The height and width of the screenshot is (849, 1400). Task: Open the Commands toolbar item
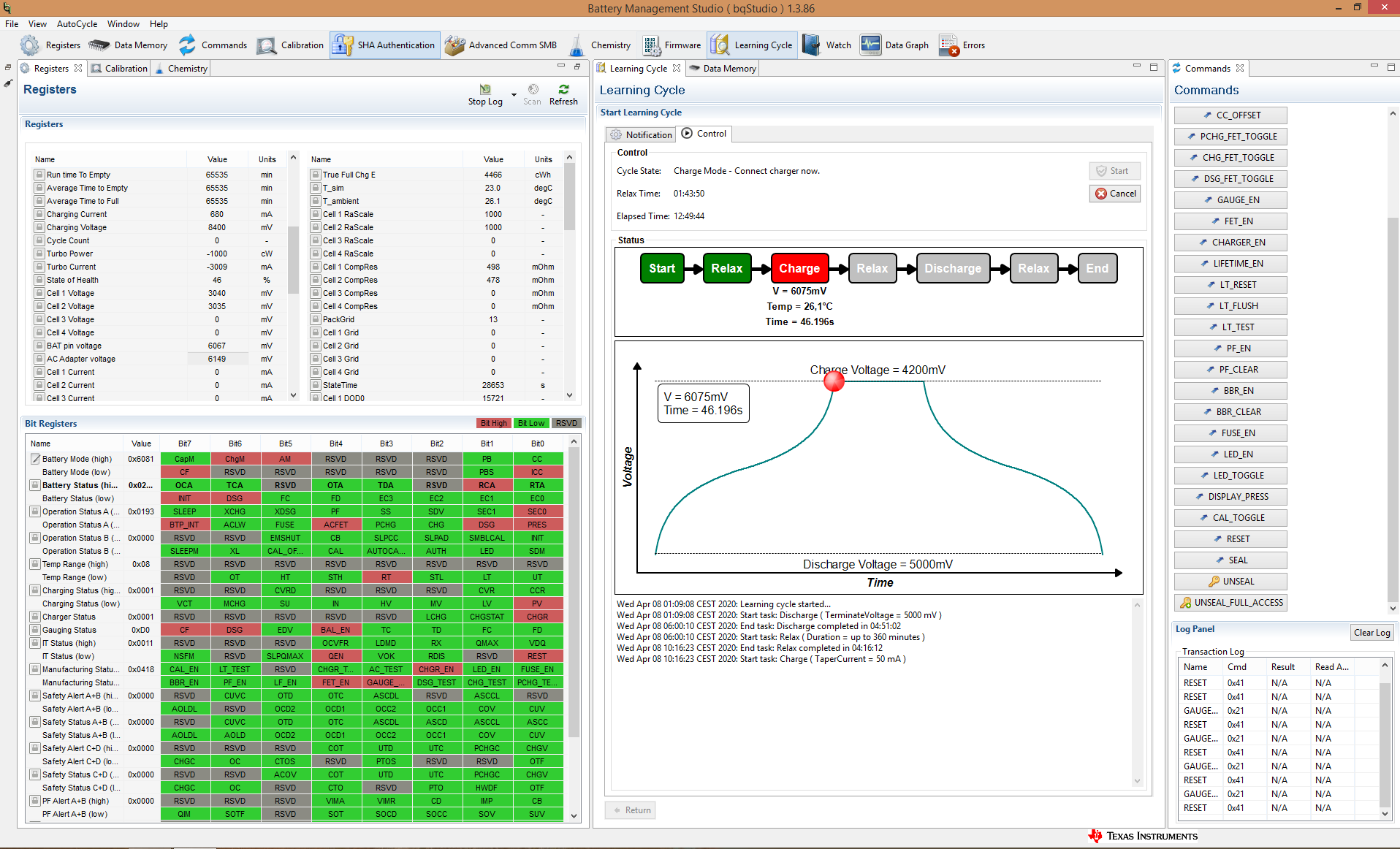click(x=213, y=45)
